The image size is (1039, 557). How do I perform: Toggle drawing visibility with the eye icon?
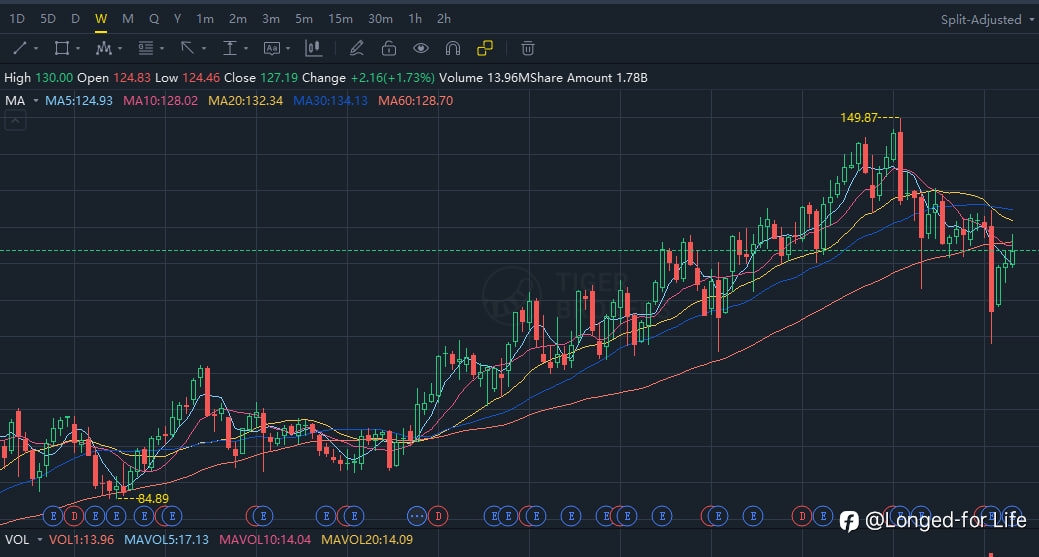pos(421,48)
